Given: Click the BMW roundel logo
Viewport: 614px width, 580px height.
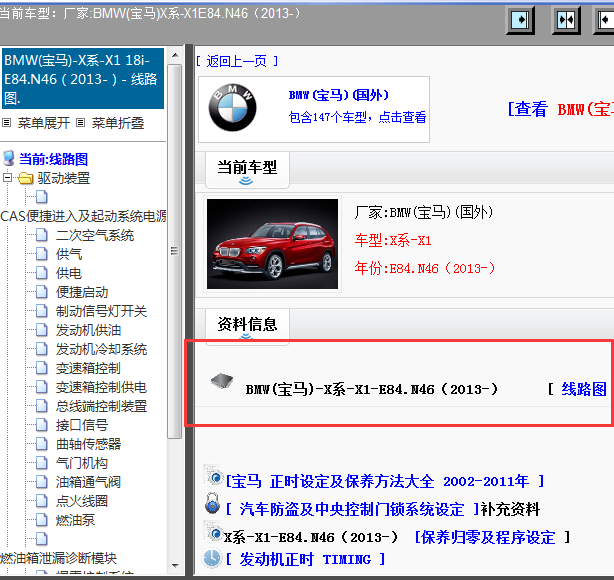Looking at the screenshot, I should coord(233,108).
